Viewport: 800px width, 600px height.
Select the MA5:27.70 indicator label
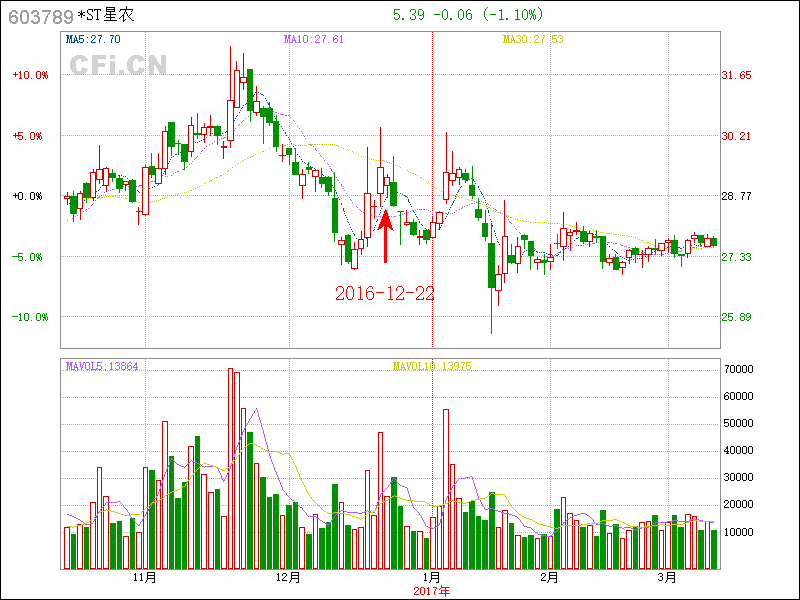click(x=93, y=39)
